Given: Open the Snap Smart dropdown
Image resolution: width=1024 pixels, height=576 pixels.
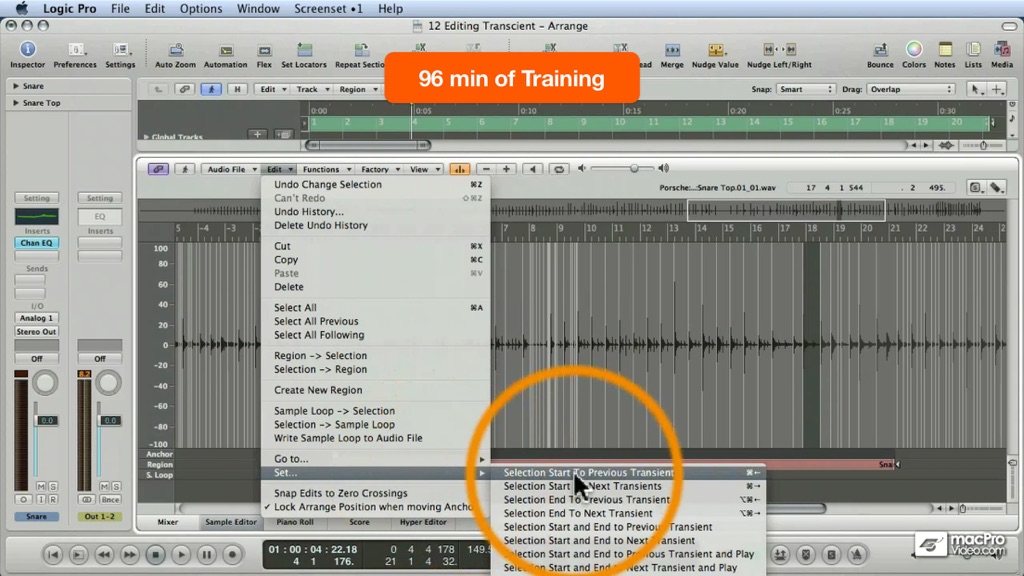Looking at the screenshot, I should click(x=805, y=89).
